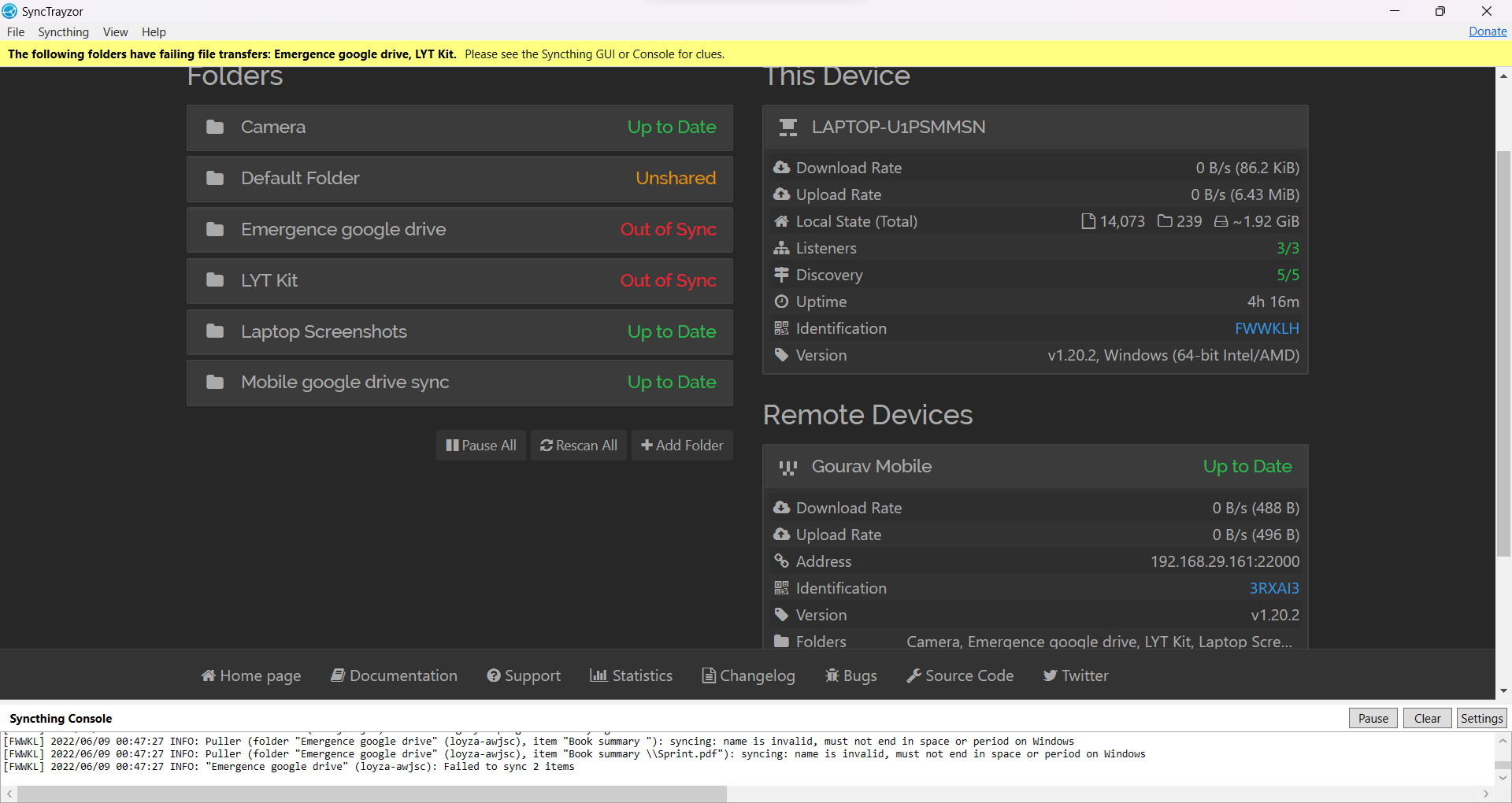Screen dimensions: 1512x803
Task: Click the Local State files count icon
Action: [1088, 221]
